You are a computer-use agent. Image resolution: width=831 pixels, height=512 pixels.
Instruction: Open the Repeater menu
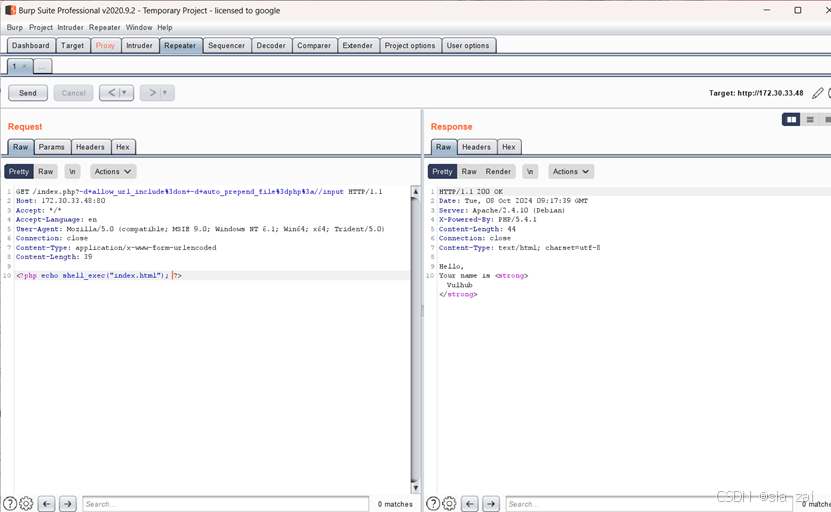pyautogui.click(x=104, y=28)
